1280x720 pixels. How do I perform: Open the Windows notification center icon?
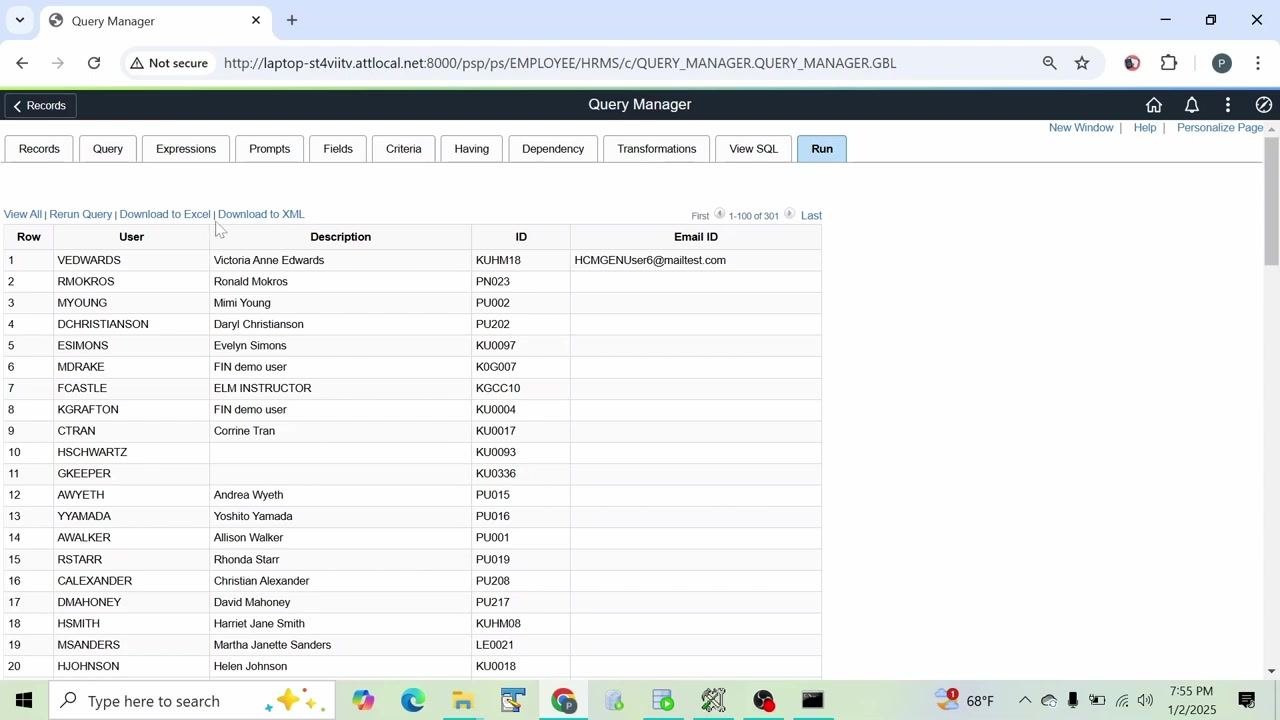[1247, 700]
